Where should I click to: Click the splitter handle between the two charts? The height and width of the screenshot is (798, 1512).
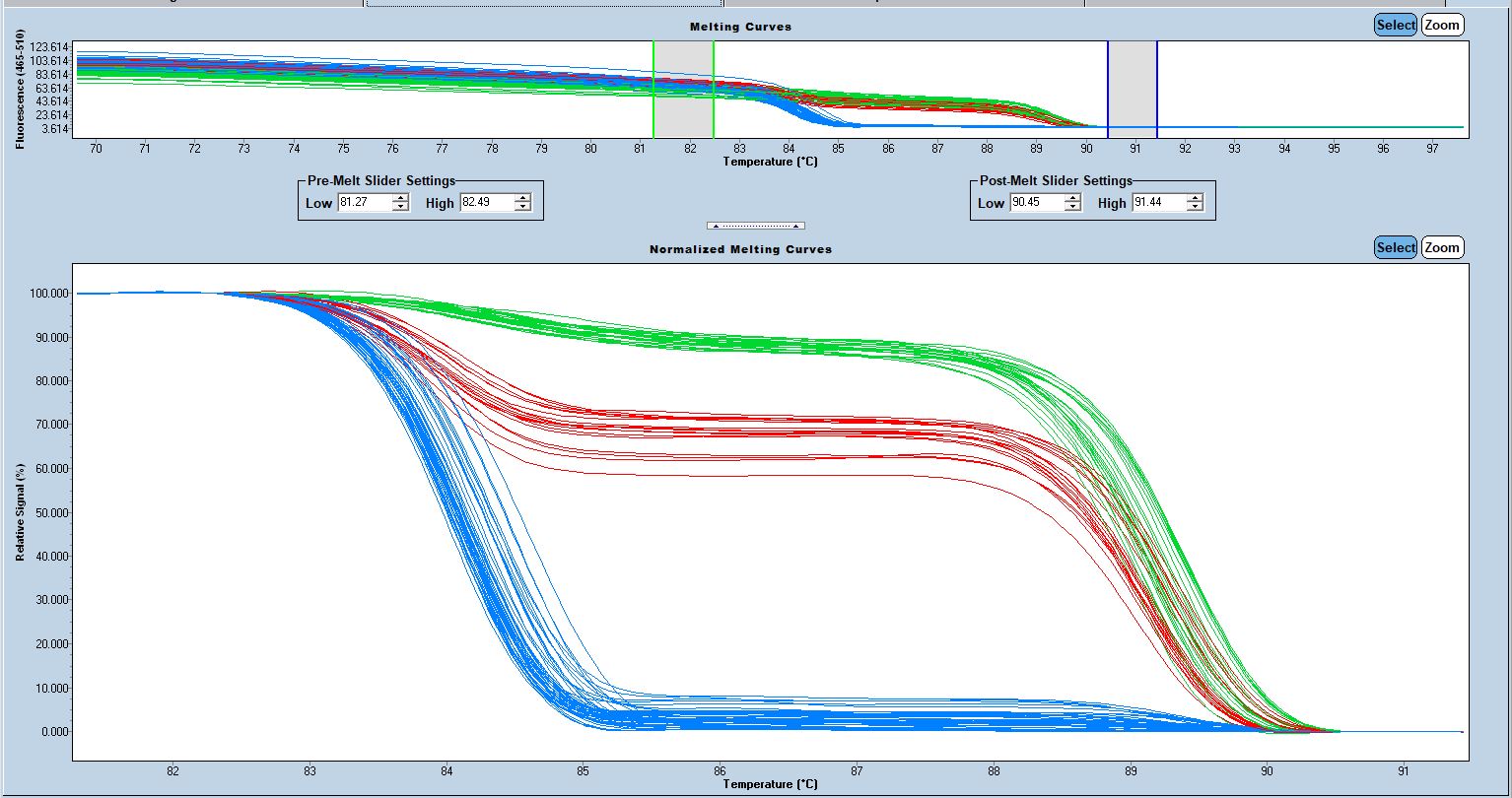tap(756, 226)
